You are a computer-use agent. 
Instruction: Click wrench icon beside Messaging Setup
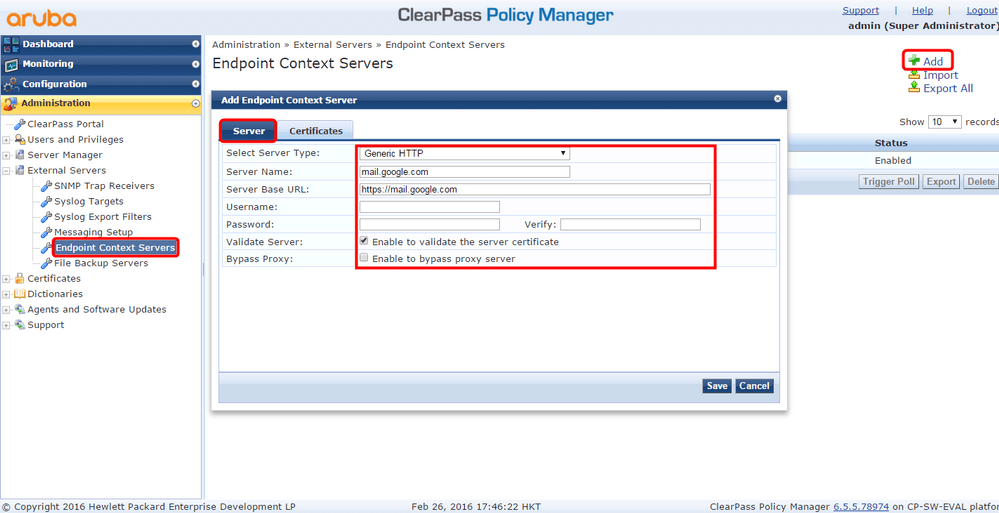point(47,232)
